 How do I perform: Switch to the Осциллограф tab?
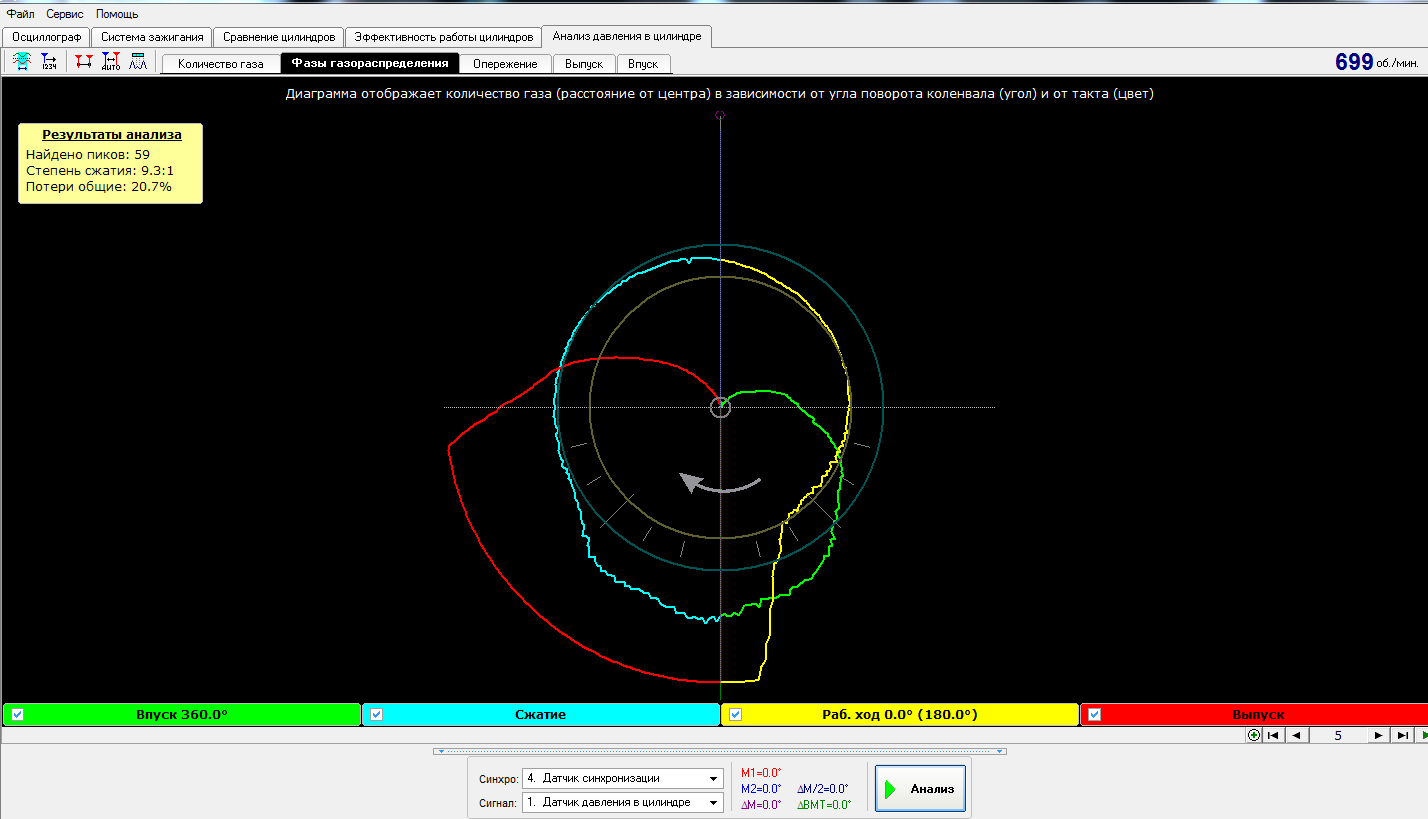coord(46,37)
